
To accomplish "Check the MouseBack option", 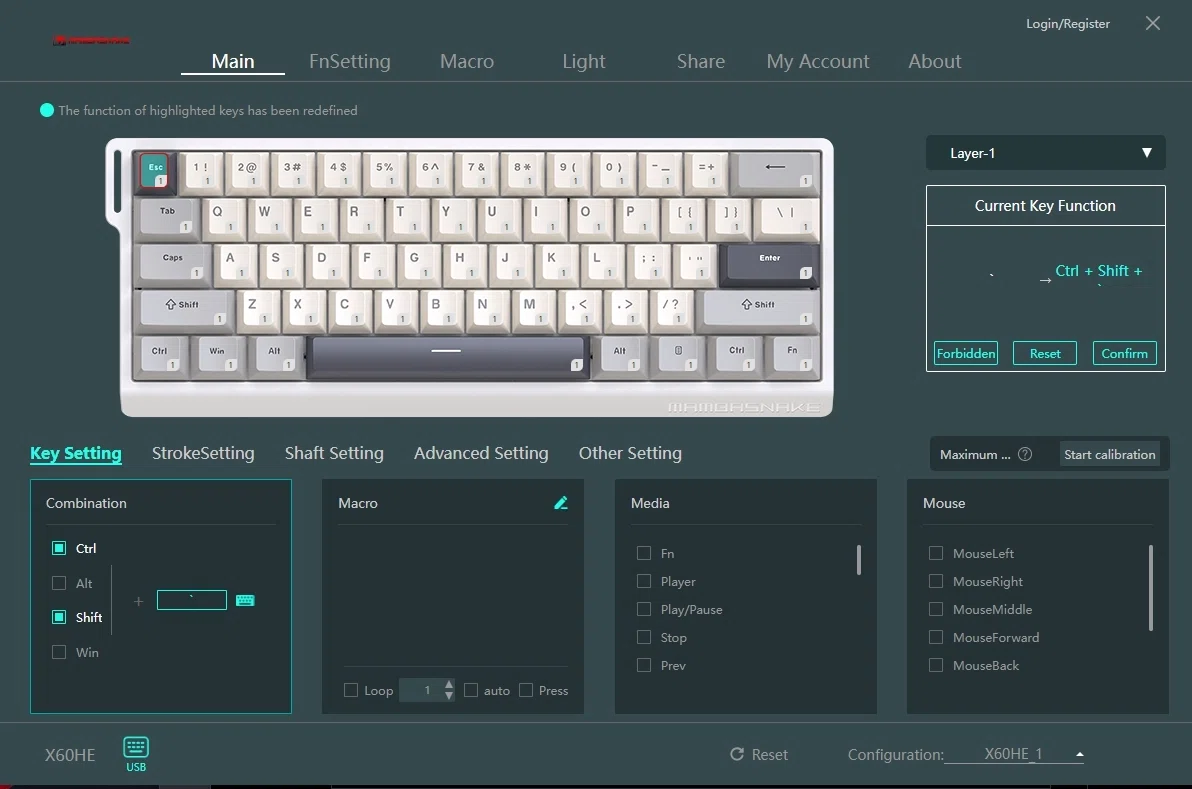I will (936, 665).
